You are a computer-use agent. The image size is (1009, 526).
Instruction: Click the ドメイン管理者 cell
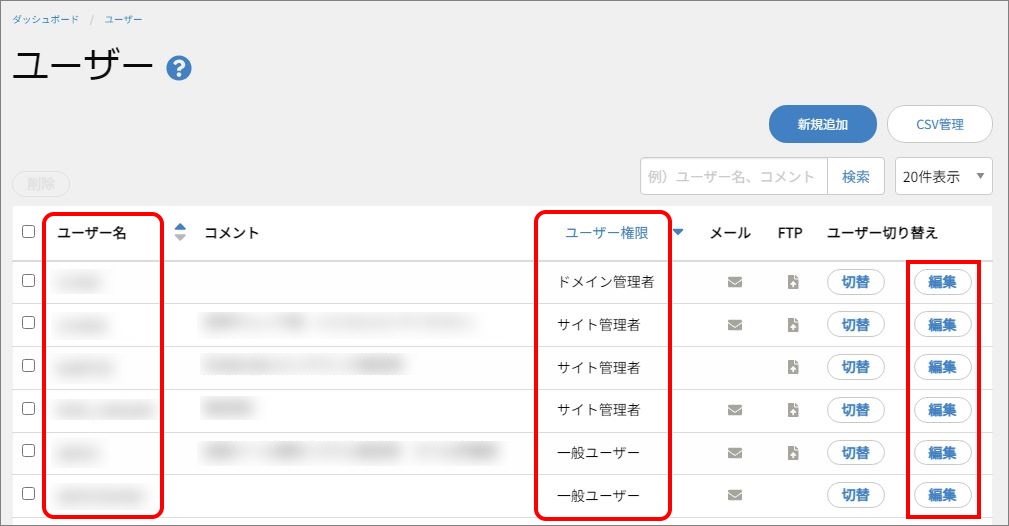click(606, 282)
